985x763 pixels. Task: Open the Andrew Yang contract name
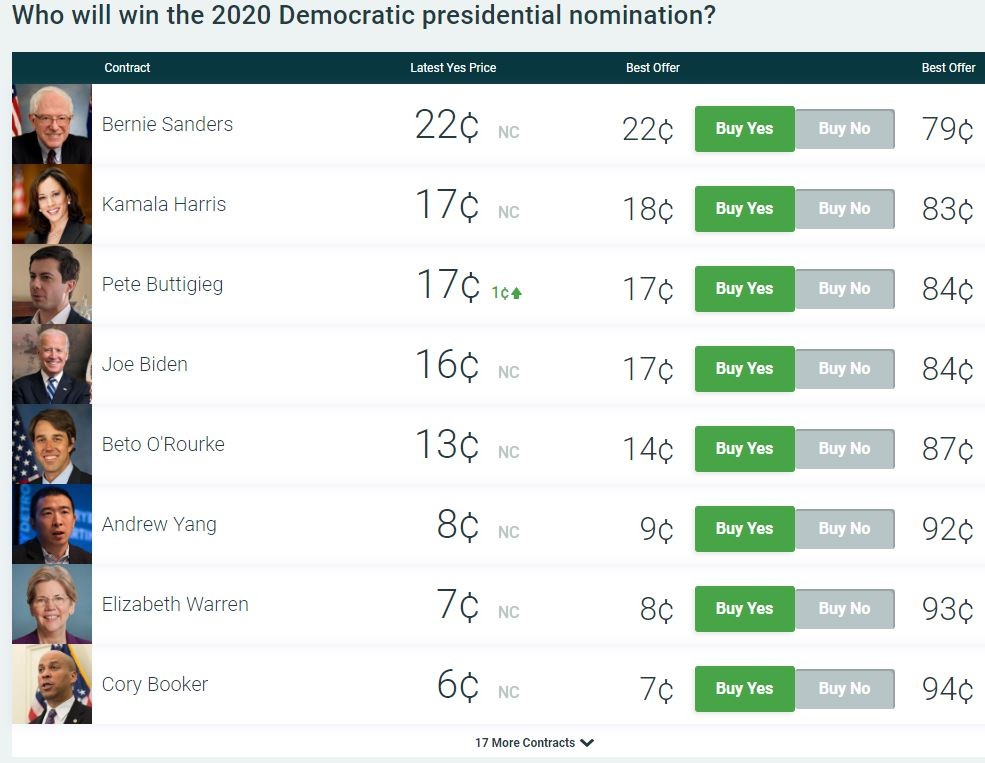[159, 524]
